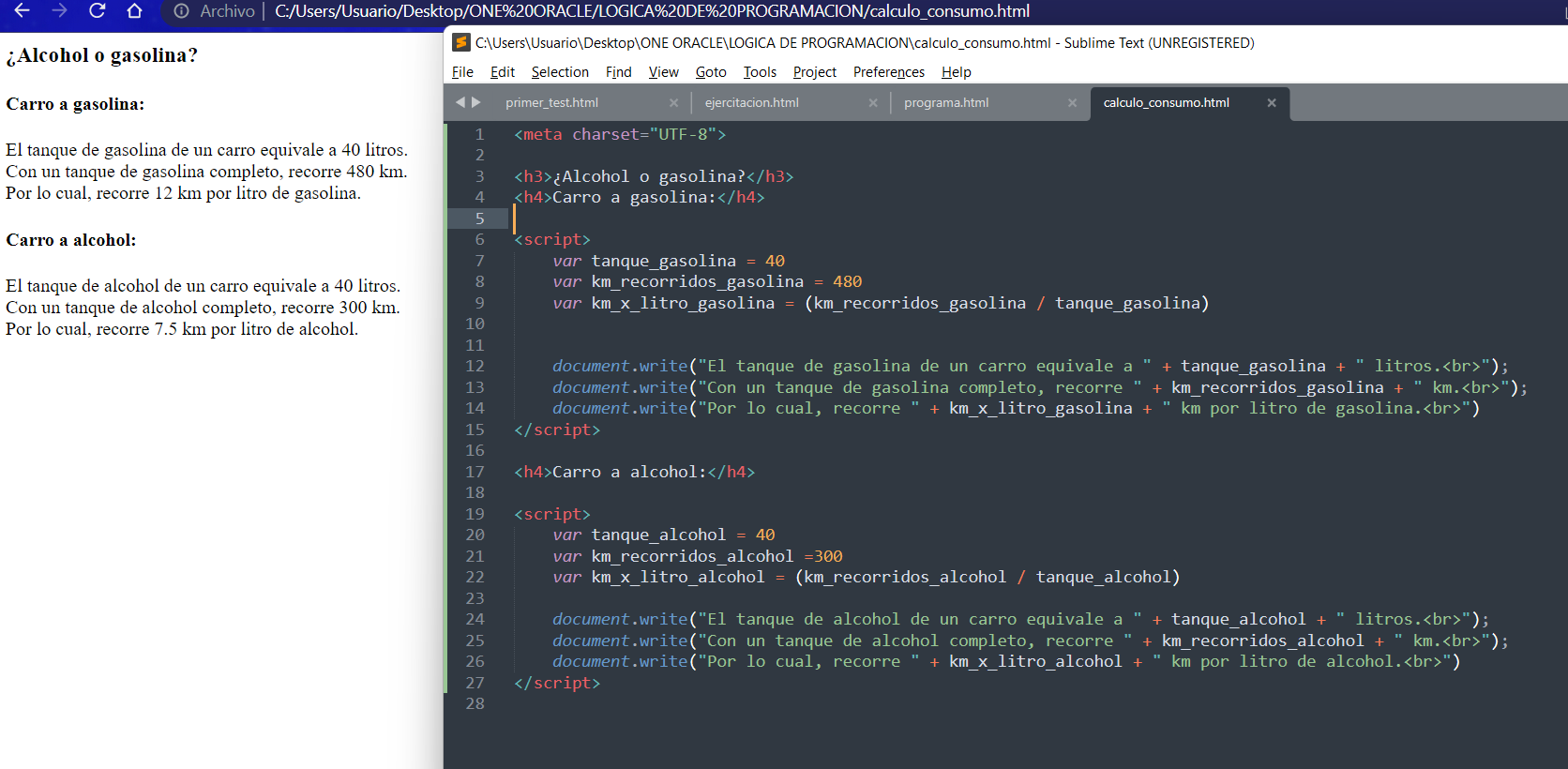Click browser text about gasolina tank 40 litros
1568x769 pixels.
tap(206, 150)
